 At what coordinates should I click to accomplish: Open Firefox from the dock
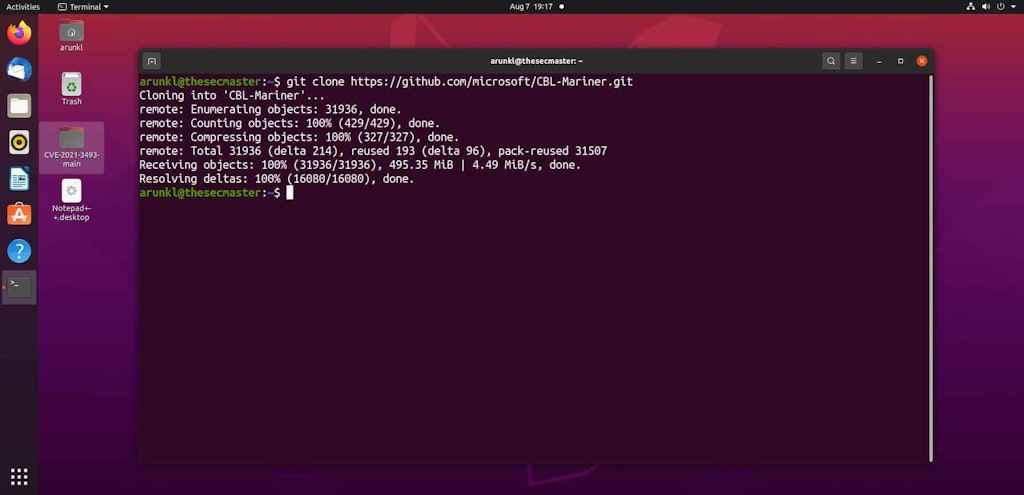(19, 33)
